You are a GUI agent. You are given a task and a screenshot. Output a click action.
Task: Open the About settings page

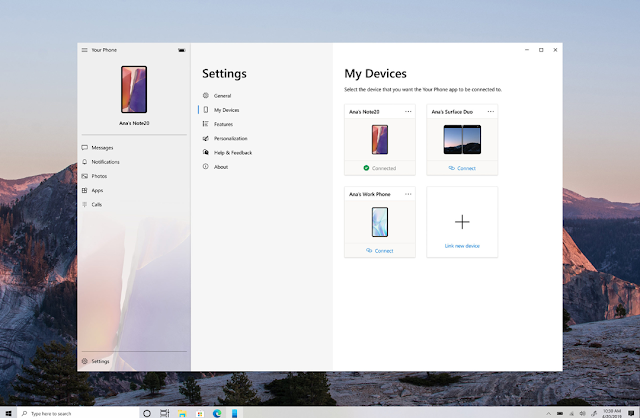coord(221,167)
